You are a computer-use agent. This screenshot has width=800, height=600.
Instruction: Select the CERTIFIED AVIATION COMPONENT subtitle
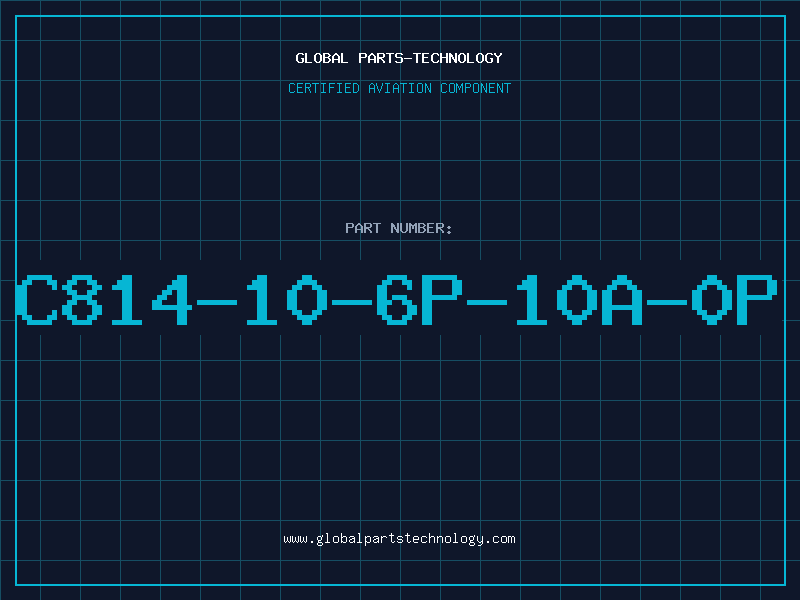399,88
